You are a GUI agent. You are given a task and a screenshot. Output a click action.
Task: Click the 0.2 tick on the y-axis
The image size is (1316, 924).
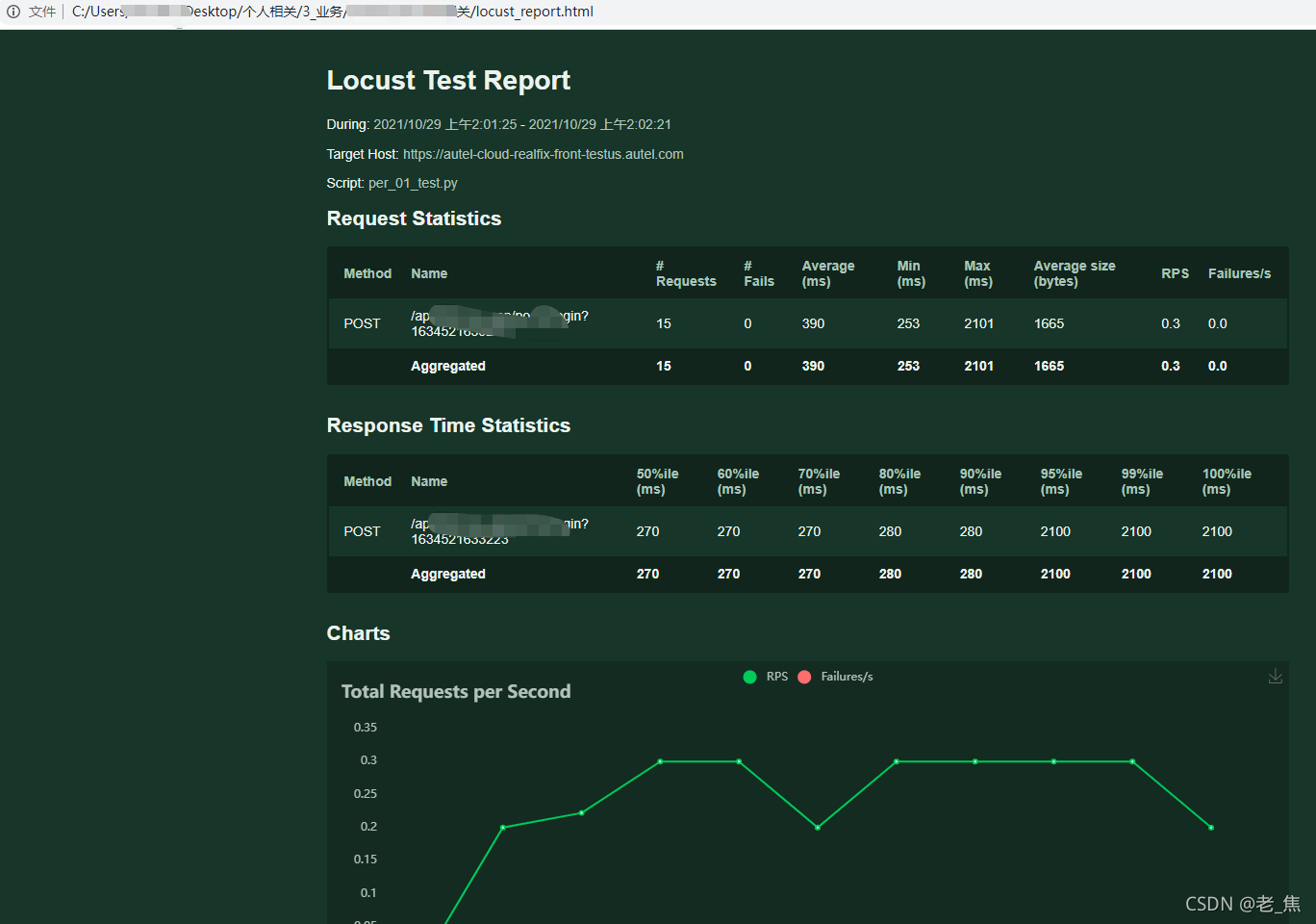368,827
